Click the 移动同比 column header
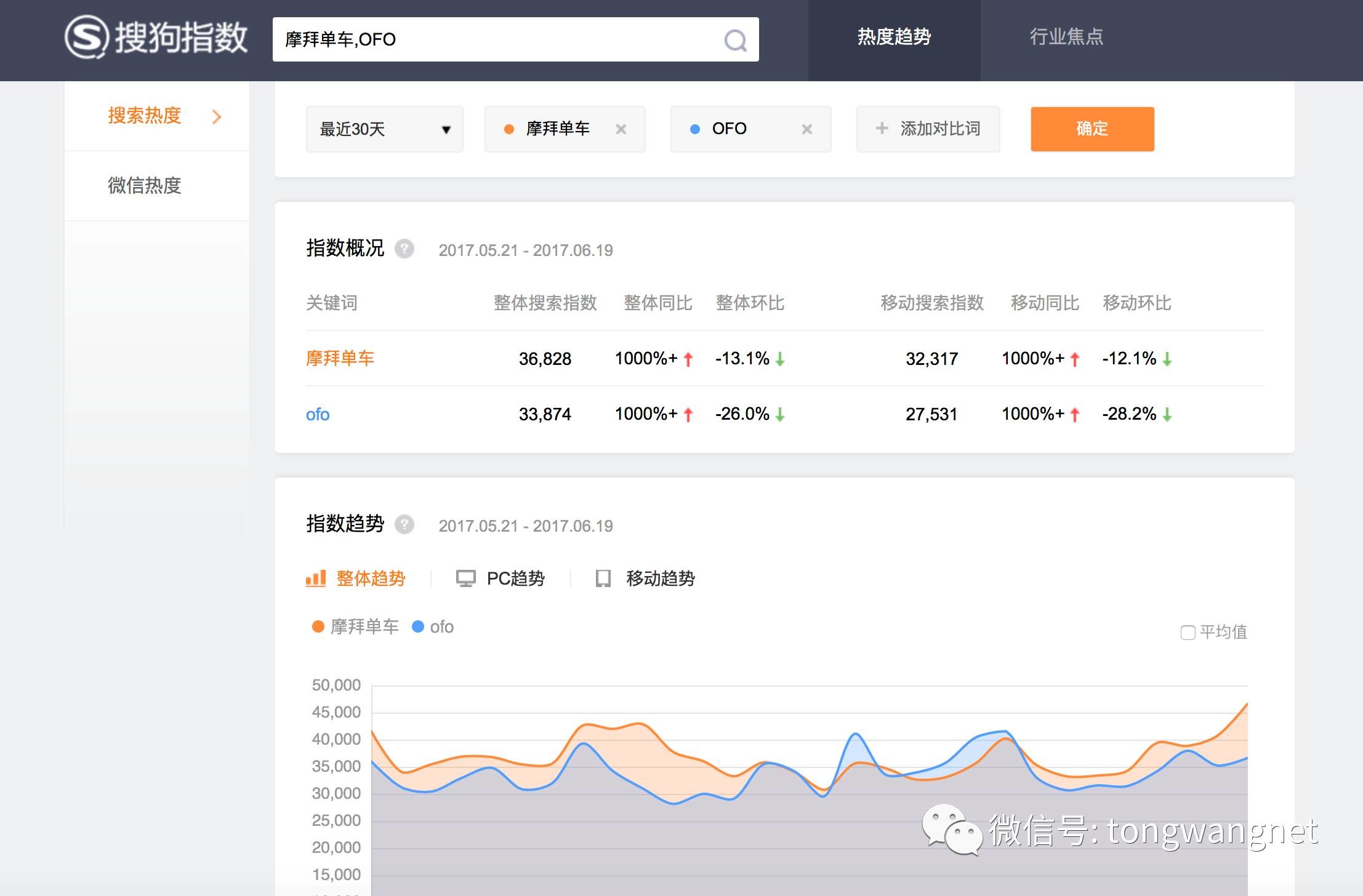The image size is (1363, 896). click(1045, 303)
